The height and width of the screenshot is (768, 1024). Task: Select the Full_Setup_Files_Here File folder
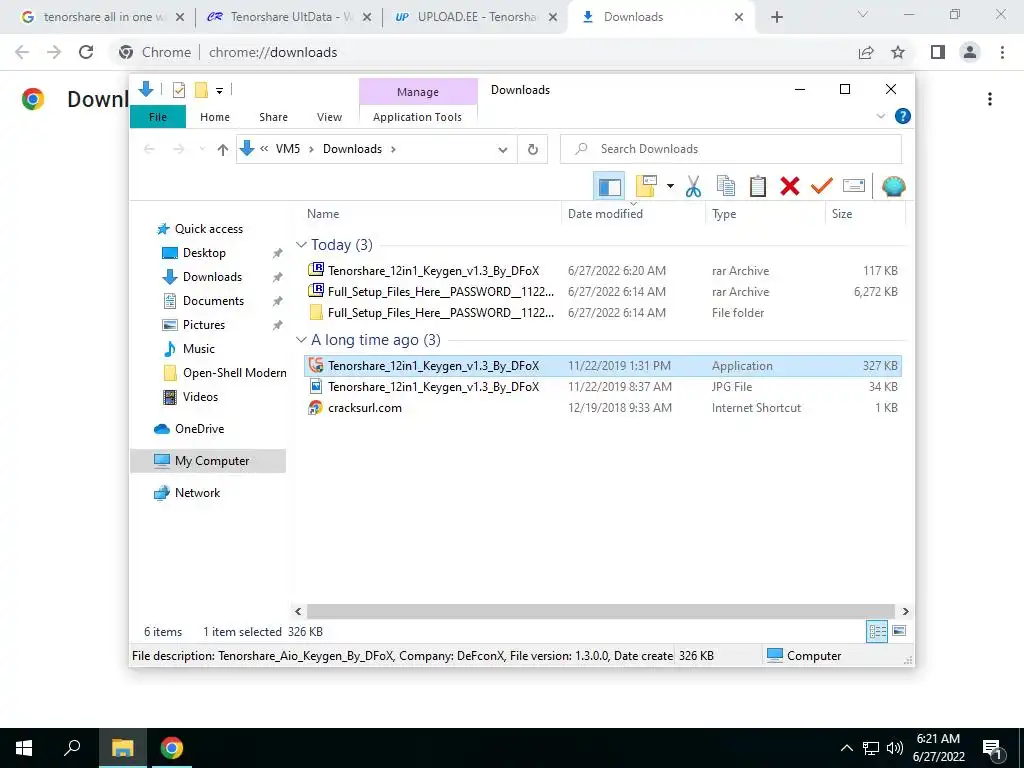603,313
